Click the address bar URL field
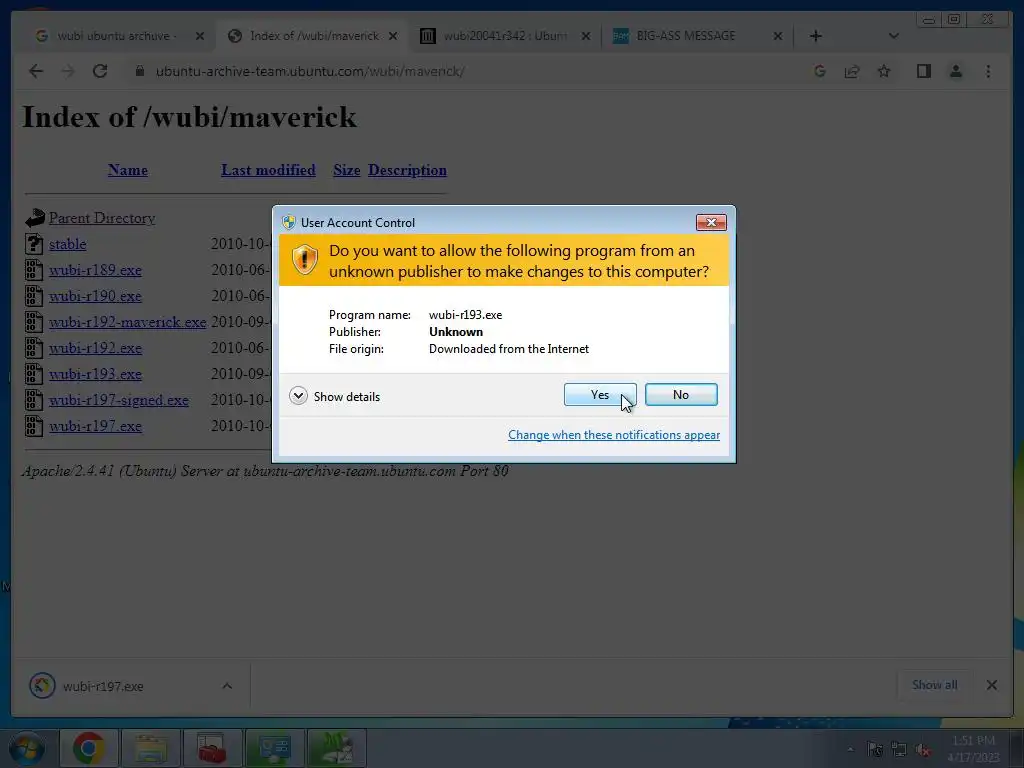 [x=310, y=71]
